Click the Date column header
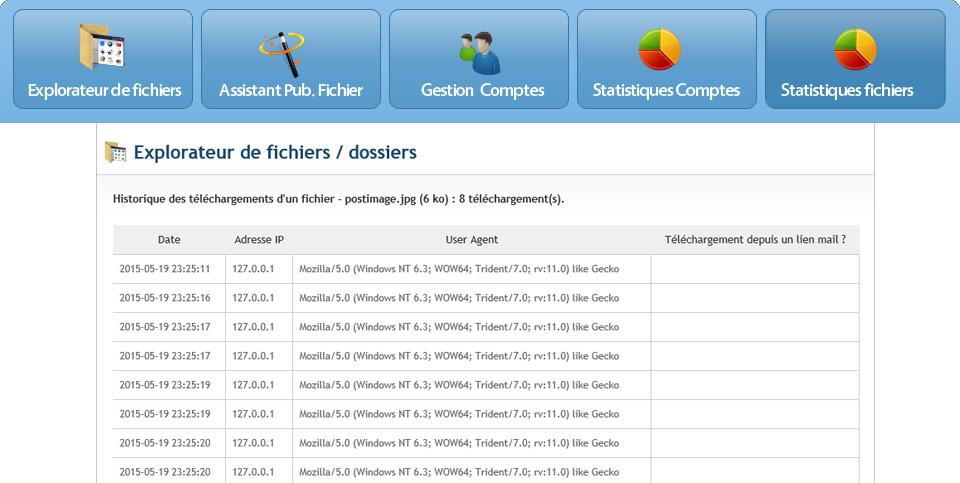960x483 pixels. 169,240
